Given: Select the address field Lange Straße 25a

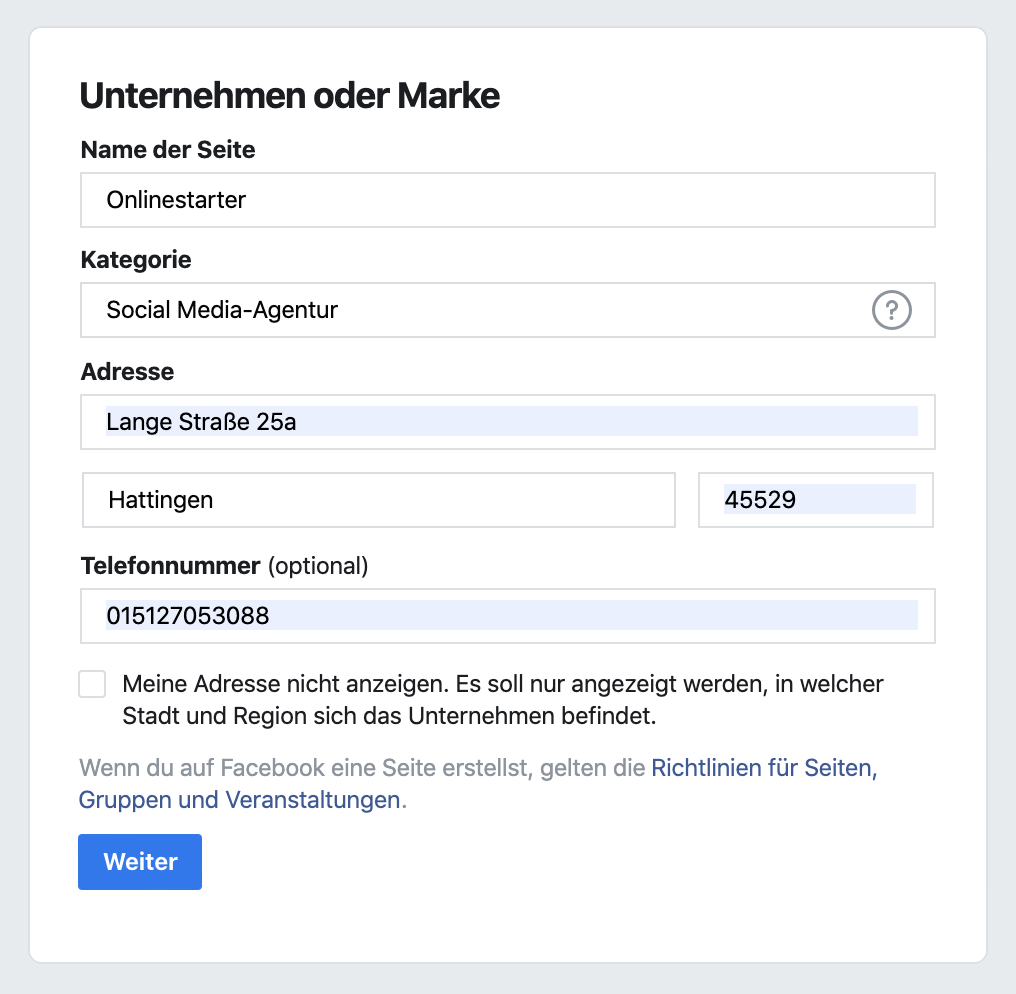Looking at the screenshot, I should click(x=508, y=422).
